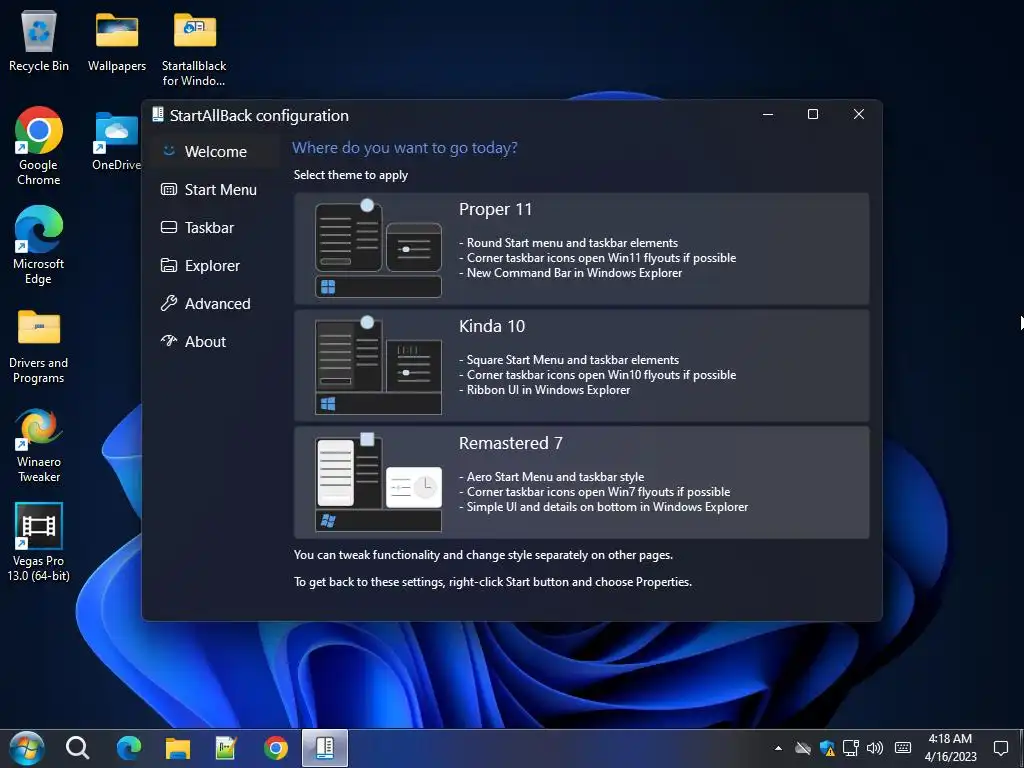Select the OneDrive desktop shortcut
Screen dimensions: 1024x768
coord(116,140)
